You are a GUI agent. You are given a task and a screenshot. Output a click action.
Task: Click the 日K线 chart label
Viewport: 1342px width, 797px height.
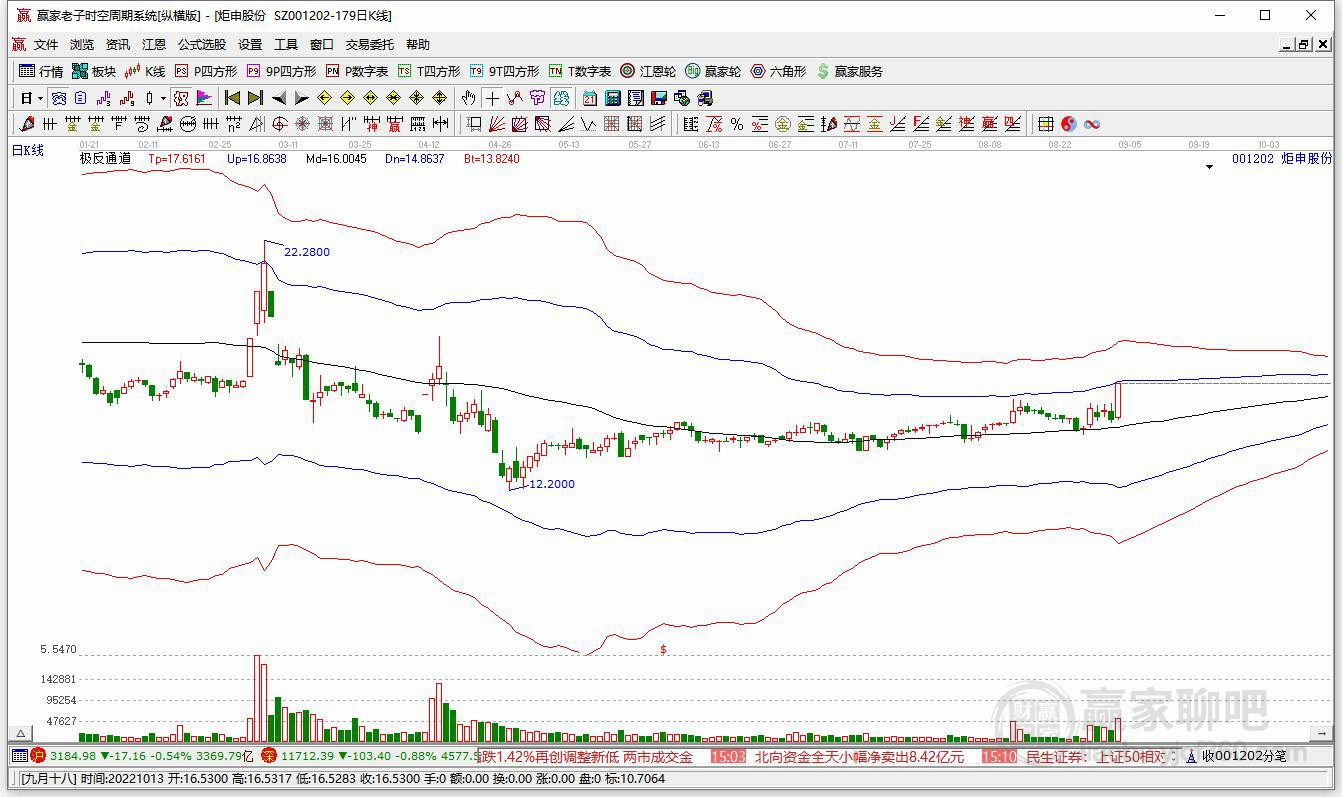(x=28, y=150)
